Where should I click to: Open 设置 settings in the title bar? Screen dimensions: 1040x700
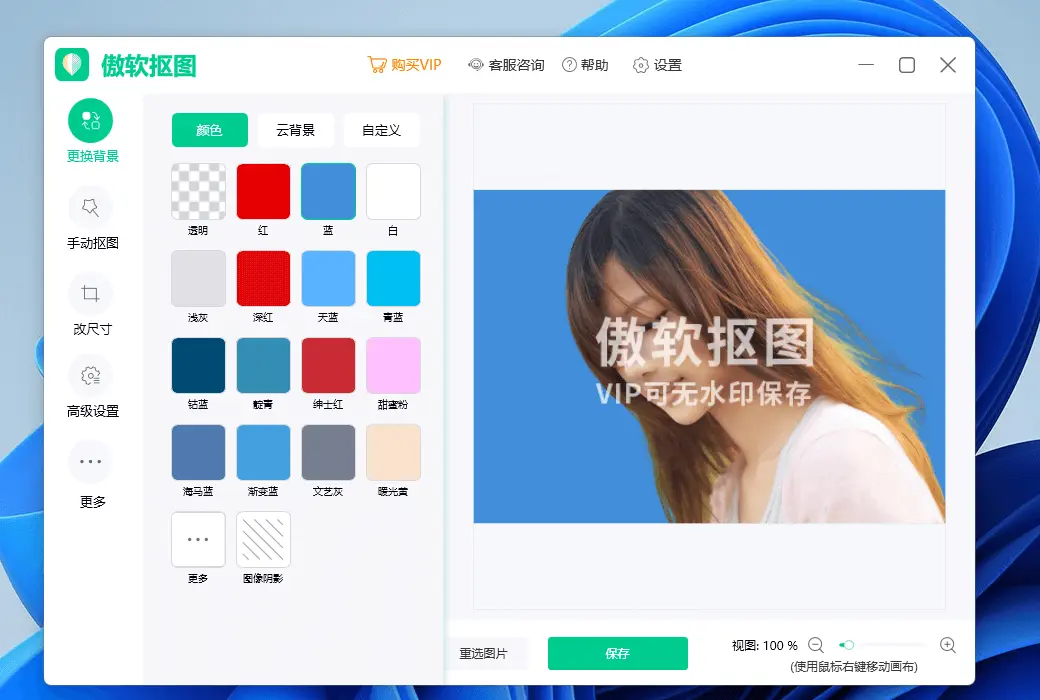point(657,65)
